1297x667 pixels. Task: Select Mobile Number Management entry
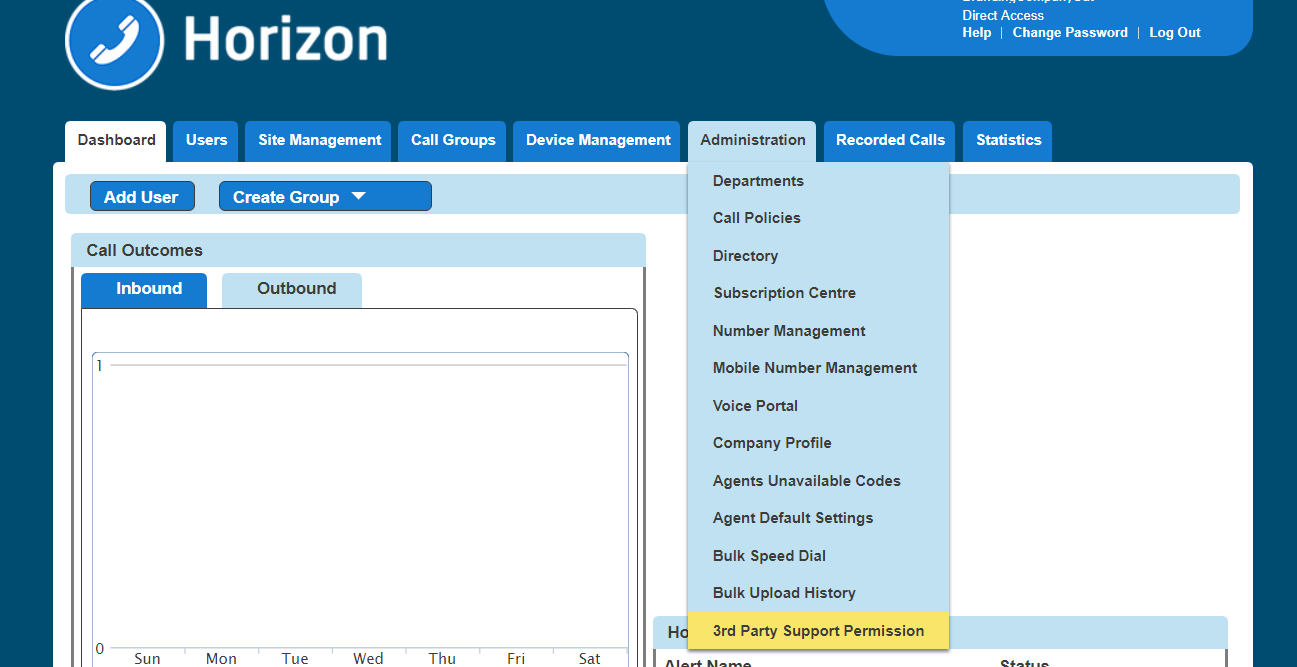click(818, 368)
